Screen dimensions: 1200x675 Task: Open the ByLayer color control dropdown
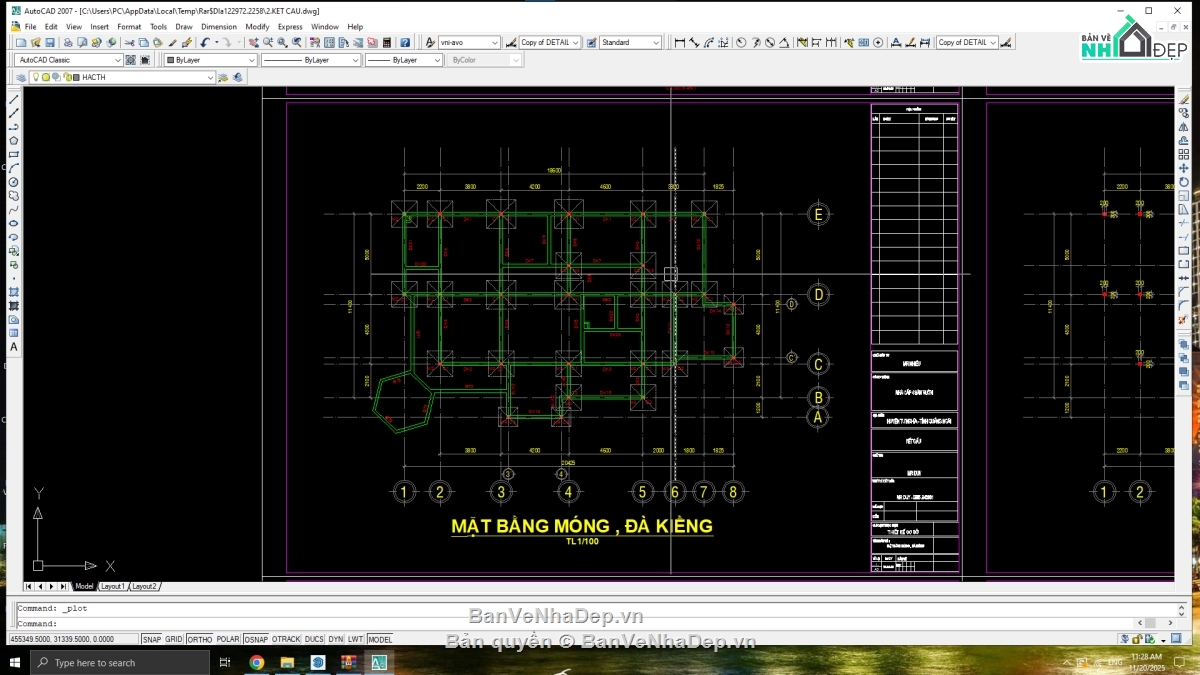tap(210, 60)
